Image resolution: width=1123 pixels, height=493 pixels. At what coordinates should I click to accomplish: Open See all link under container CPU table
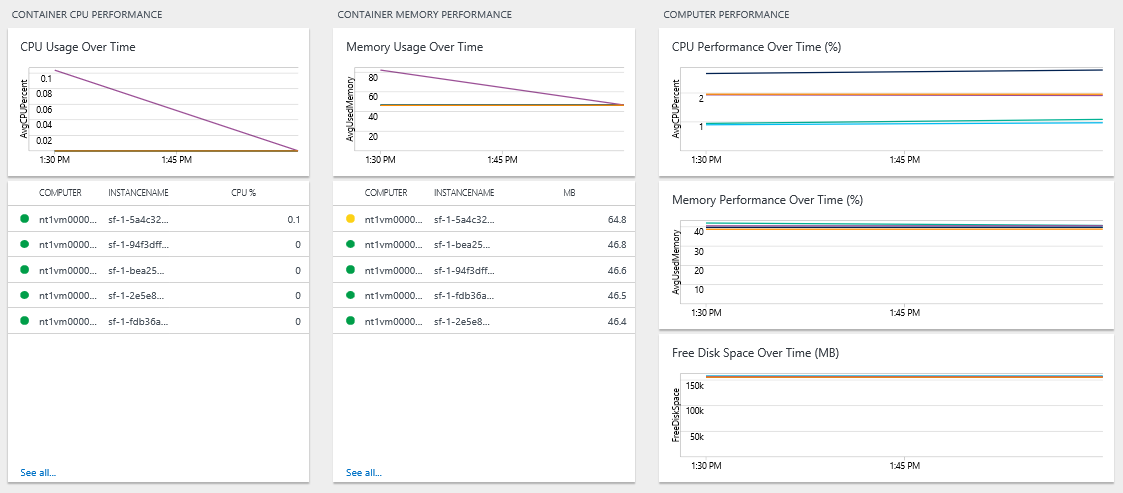pos(38,472)
